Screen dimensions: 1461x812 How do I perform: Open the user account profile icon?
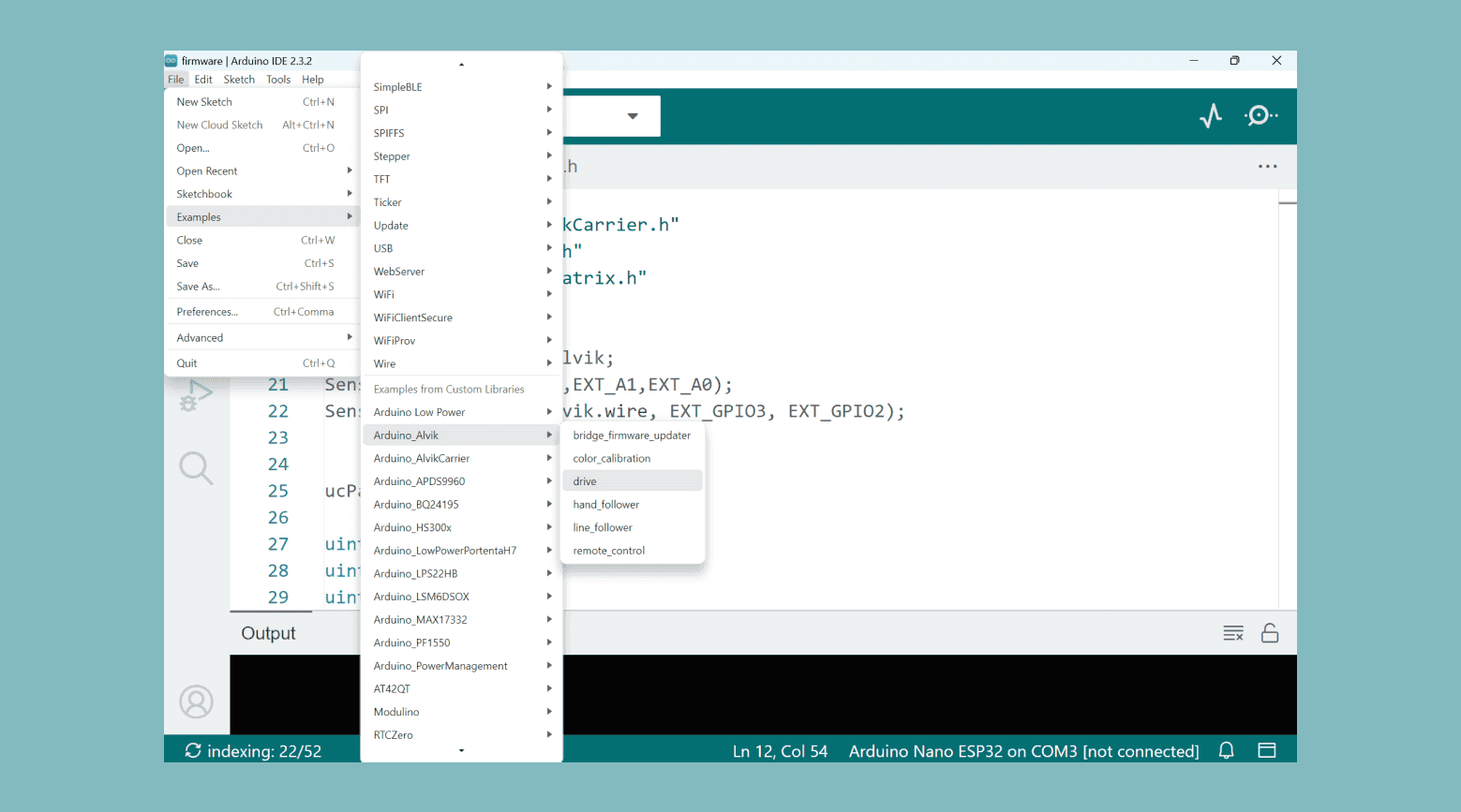196,701
